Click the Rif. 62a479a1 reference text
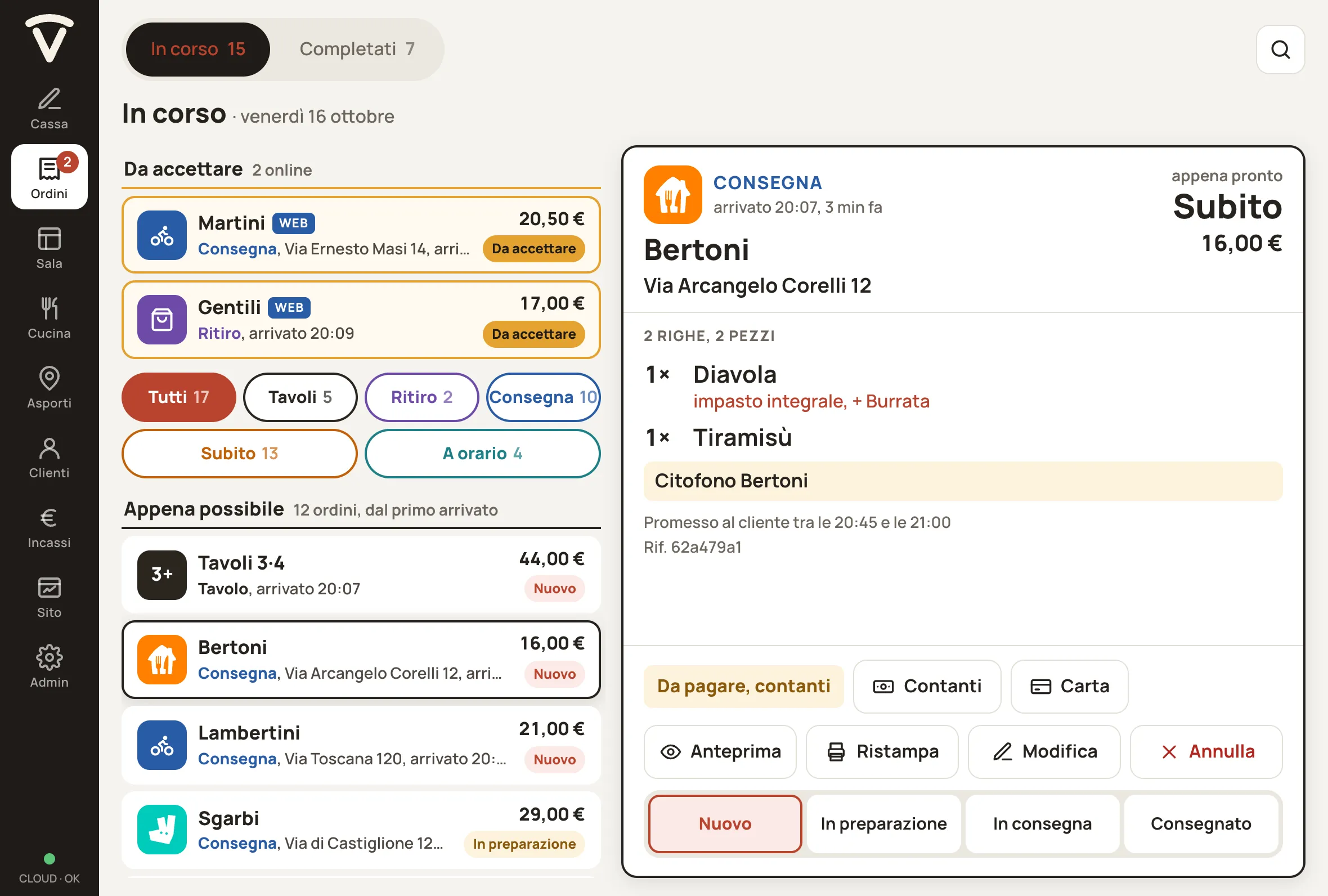Image resolution: width=1328 pixels, height=896 pixels. pyautogui.click(x=692, y=548)
